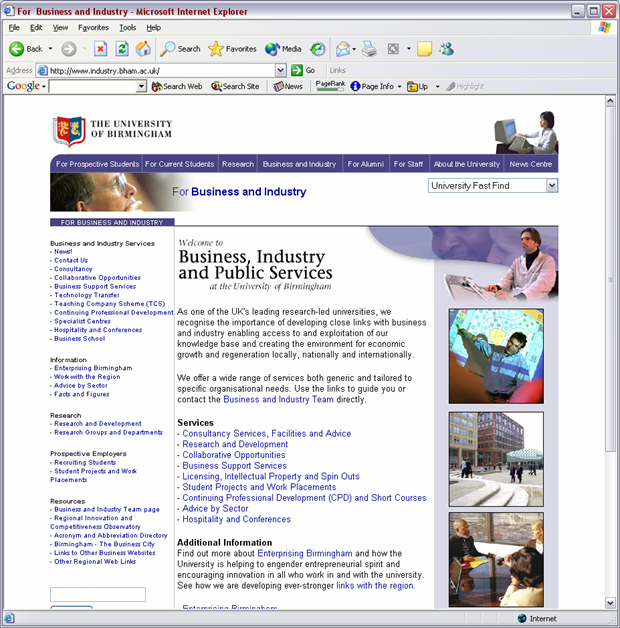Open the Mail button dropdown arrow
The image size is (620, 628).
tap(354, 49)
